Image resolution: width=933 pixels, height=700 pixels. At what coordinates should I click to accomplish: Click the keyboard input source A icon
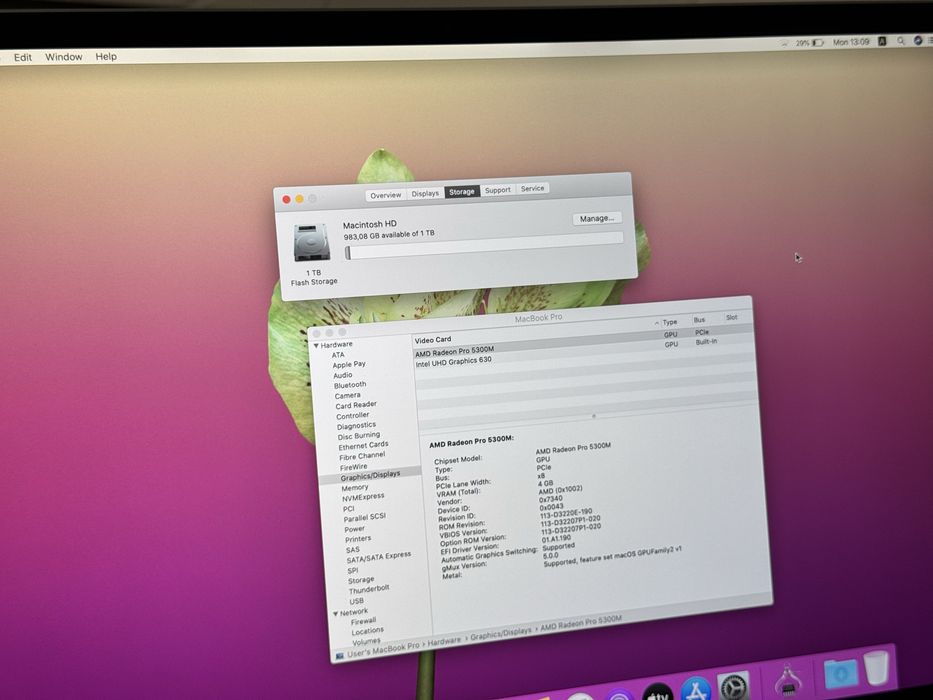point(882,41)
